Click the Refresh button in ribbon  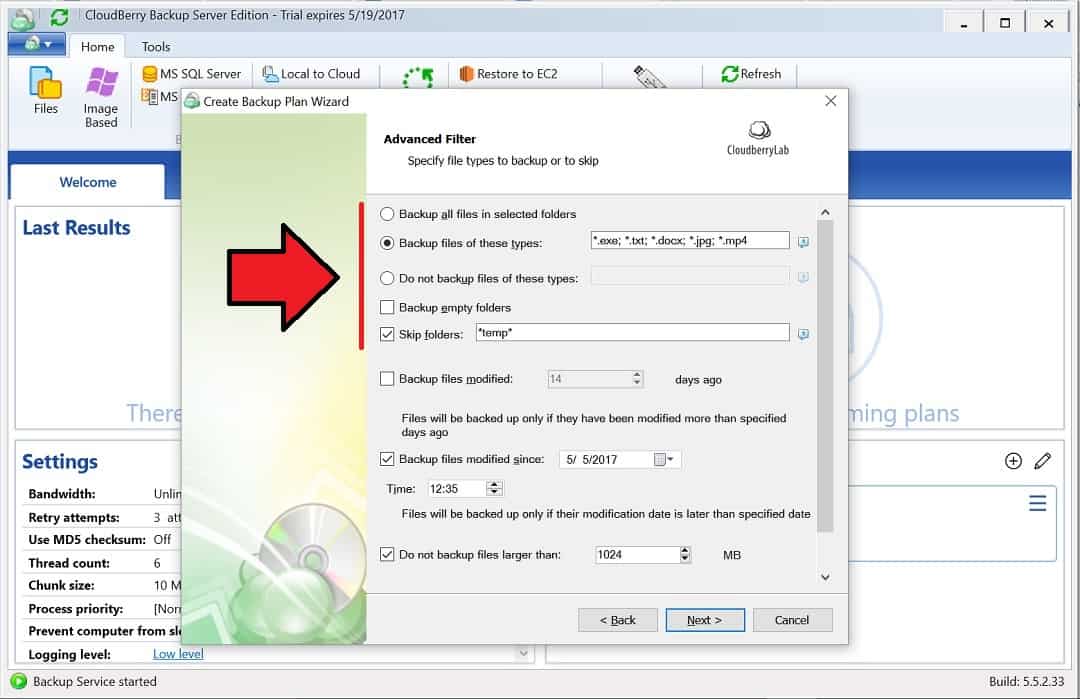click(x=751, y=74)
